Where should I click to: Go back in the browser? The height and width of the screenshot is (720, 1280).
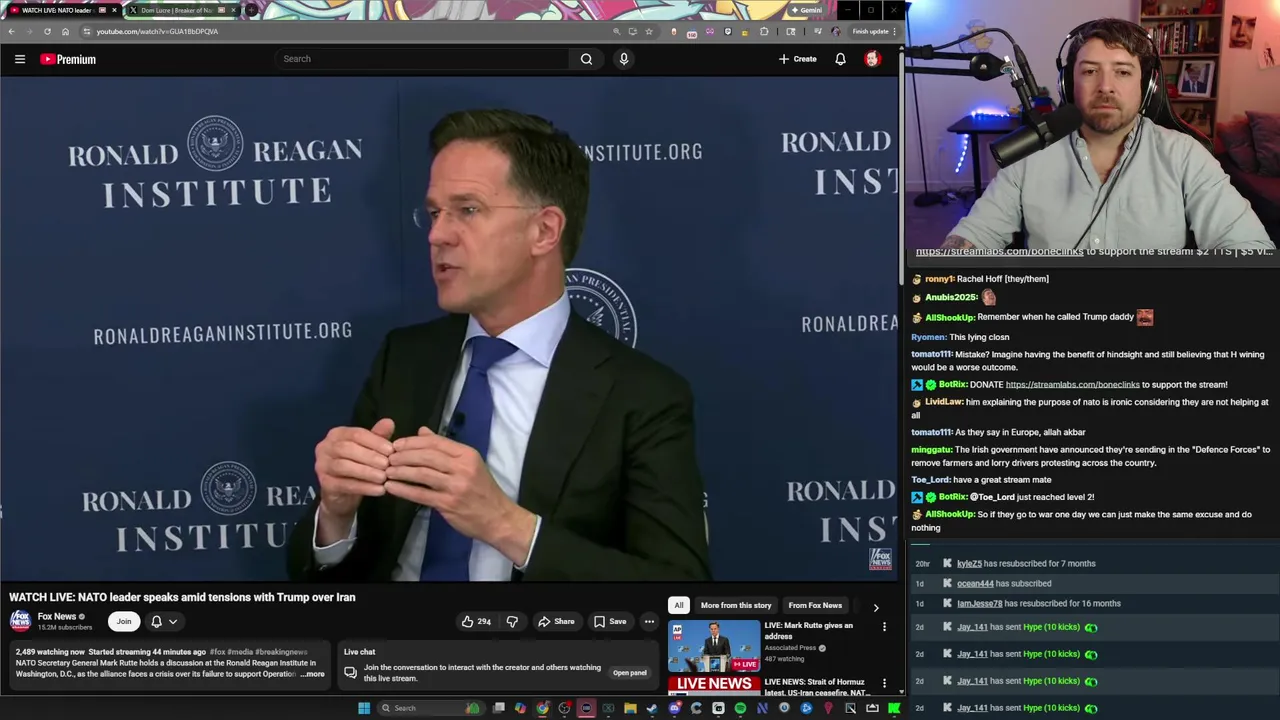tap(11, 31)
